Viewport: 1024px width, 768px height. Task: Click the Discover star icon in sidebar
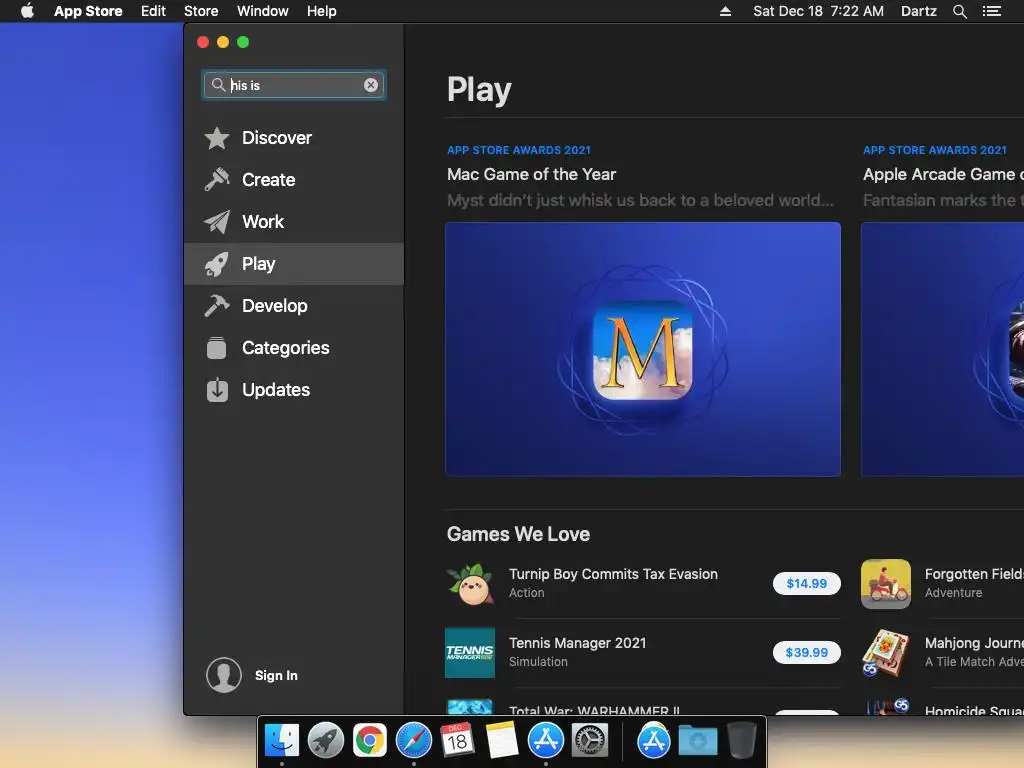pyautogui.click(x=217, y=138)
